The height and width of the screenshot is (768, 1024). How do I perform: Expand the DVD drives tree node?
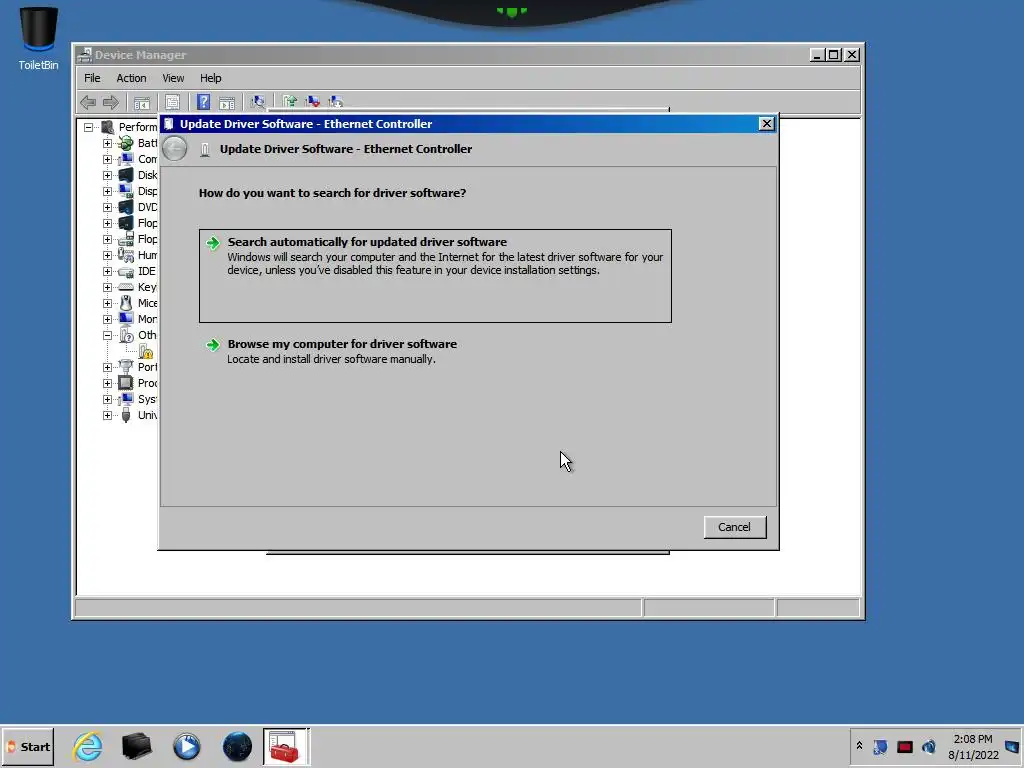pyautogui.click(x=107, y=207)
